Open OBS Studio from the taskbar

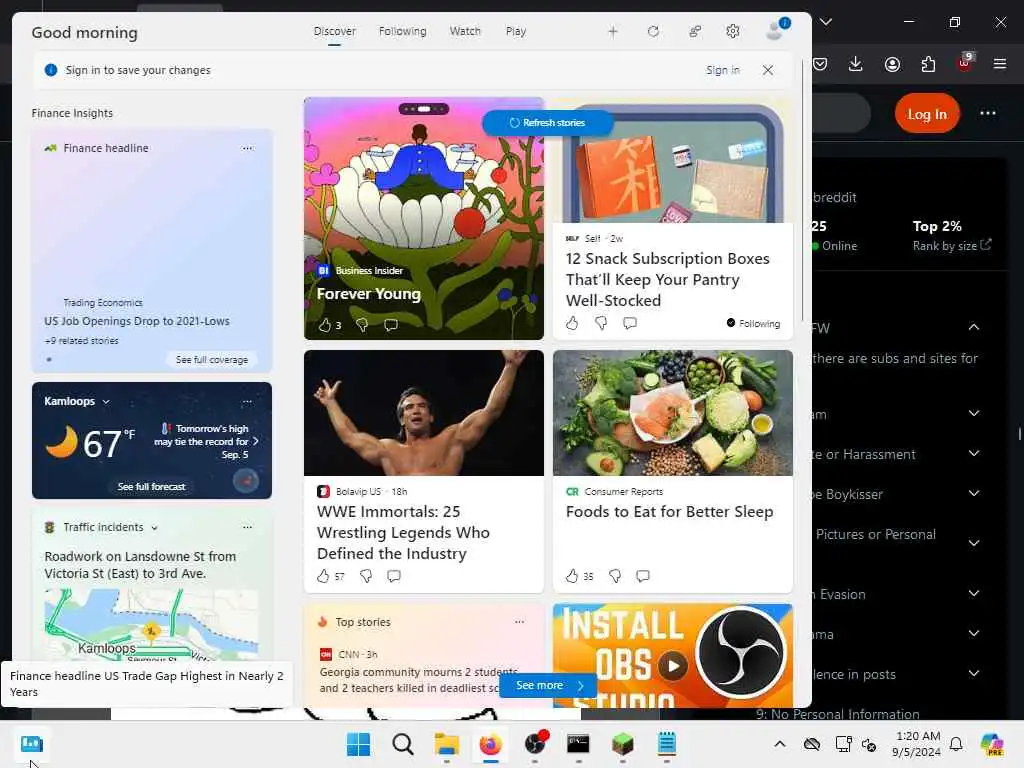tap(536, 744)
